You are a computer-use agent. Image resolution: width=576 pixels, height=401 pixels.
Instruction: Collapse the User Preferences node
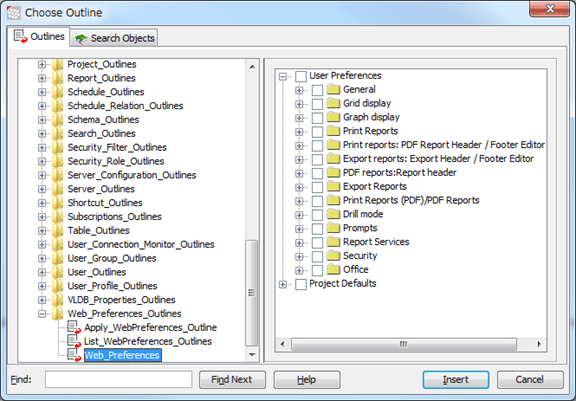click(282, 76)
